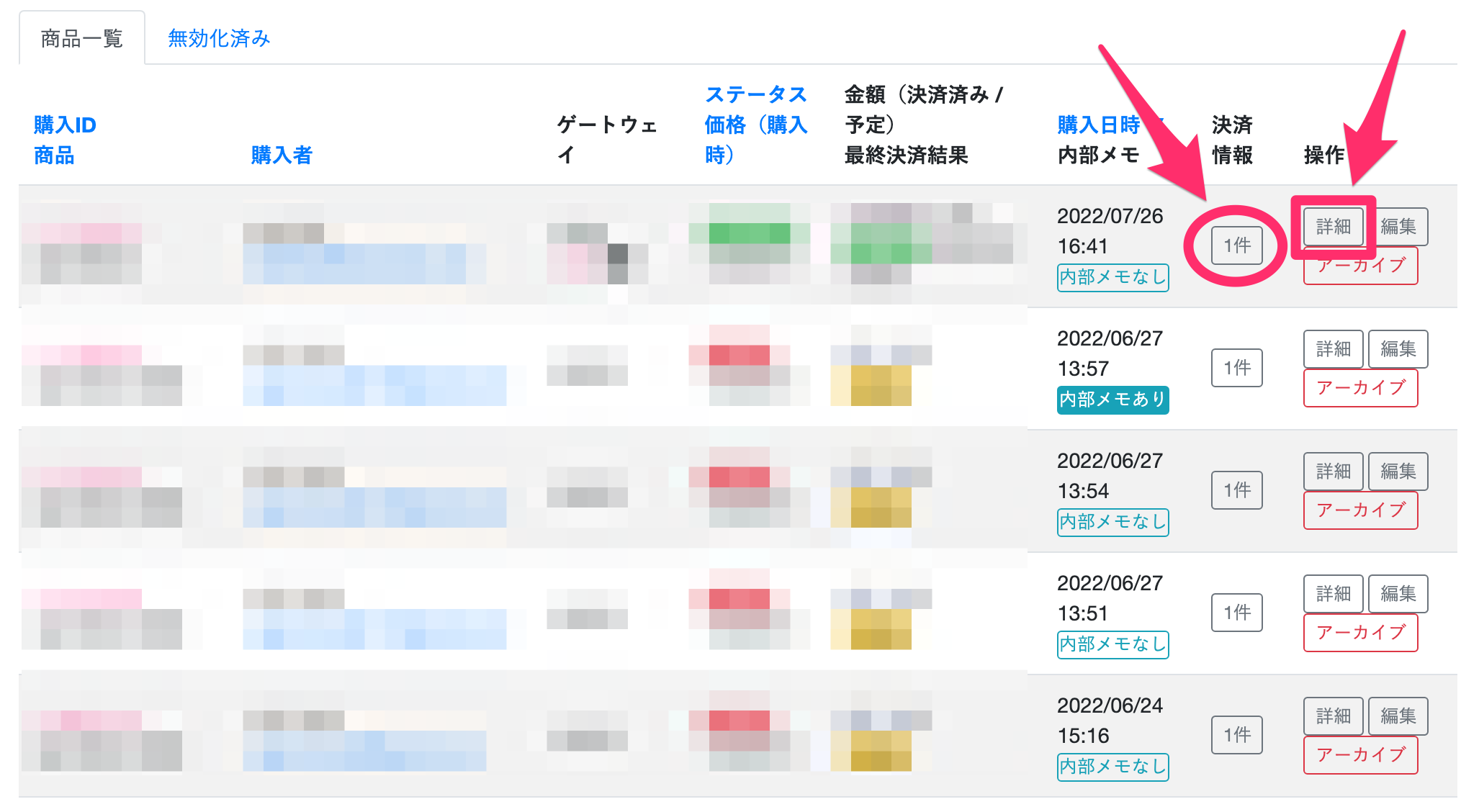The image size is (1479, 812).
Task: Click the 商品 column header link
Action: point(54,155)
